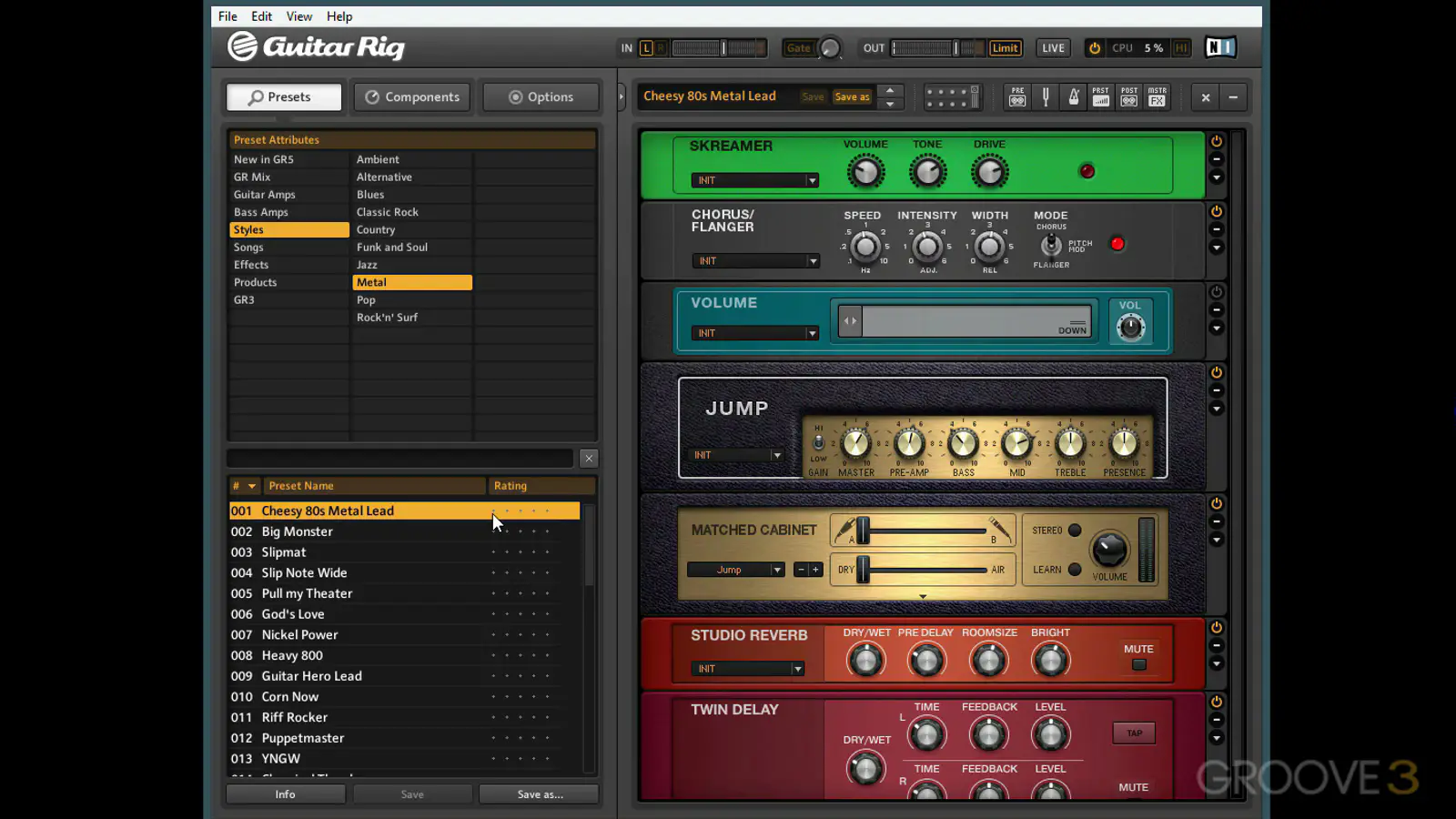The image size is (1456, 819).
Task: Click the Native Instruments NI logo
Action: click(1220, 47)
